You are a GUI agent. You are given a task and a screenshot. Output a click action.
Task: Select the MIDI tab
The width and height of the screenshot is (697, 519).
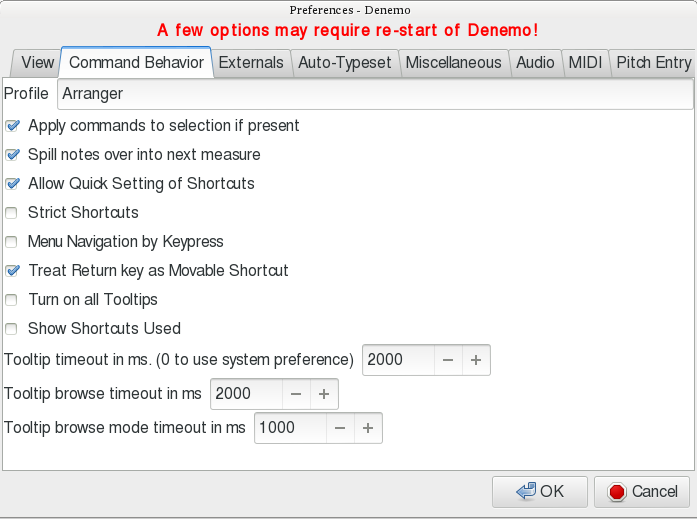coord(585,62)
